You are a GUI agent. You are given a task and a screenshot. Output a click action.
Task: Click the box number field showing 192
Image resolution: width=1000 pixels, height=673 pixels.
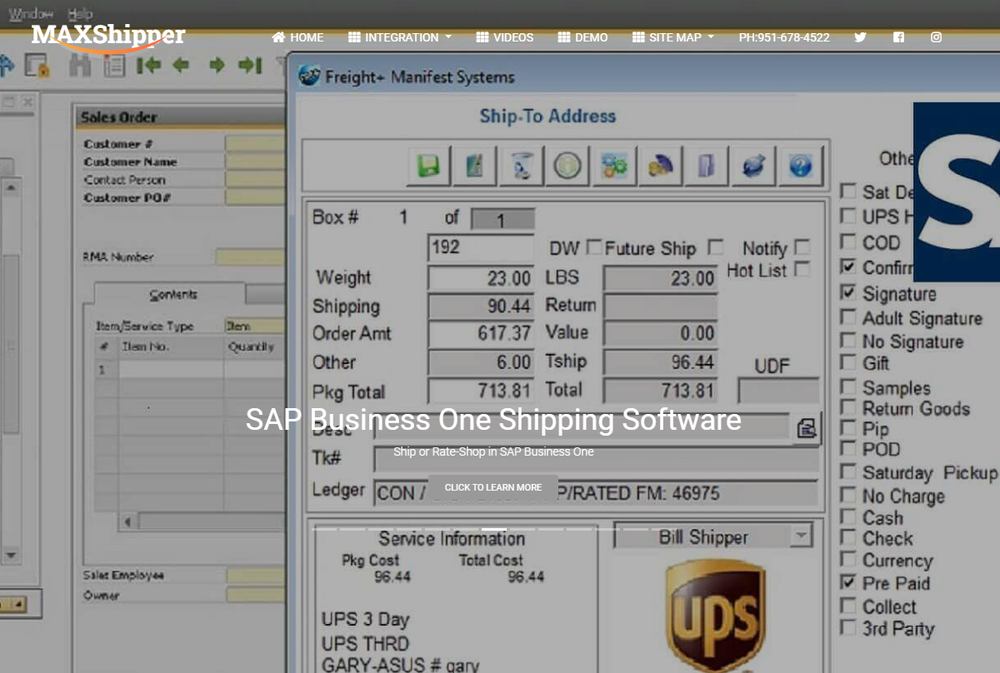pyautogui.click(x=481, y=248)
